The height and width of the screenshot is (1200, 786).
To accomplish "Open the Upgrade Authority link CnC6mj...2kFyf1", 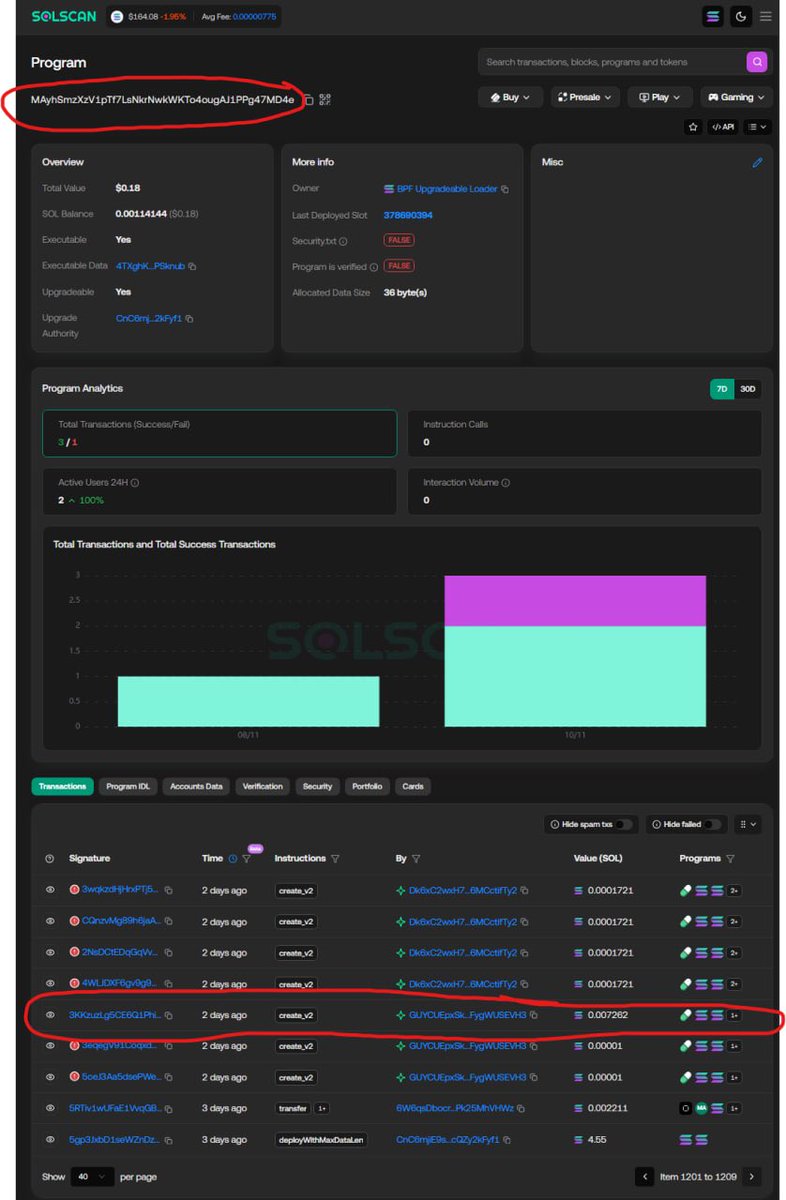I will pos(149,318).
